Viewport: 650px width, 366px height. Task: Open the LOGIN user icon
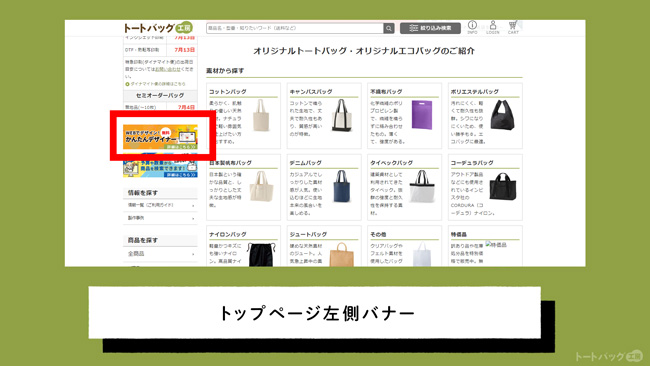(x=492, y=27)
